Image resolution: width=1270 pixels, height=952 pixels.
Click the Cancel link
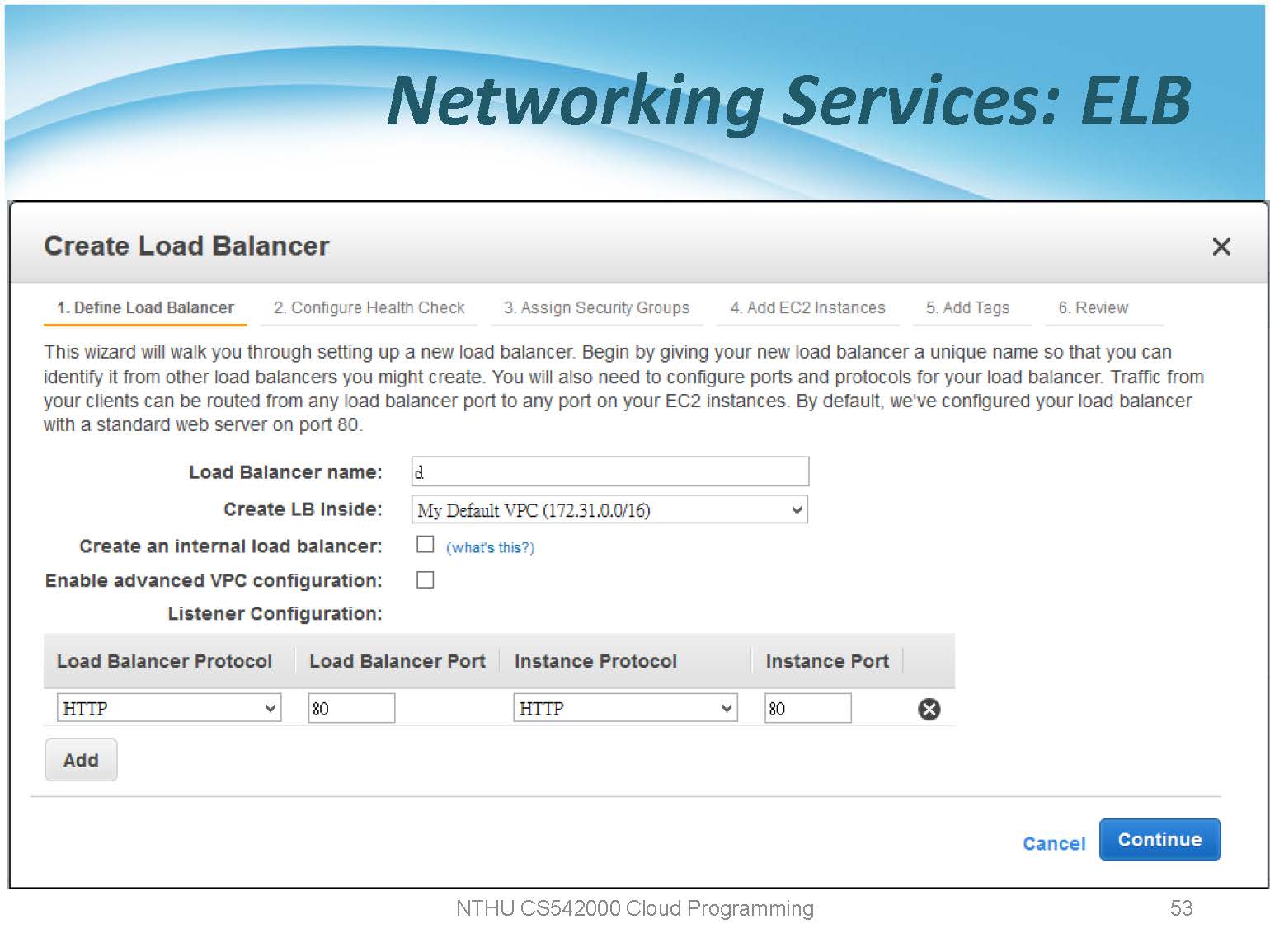1053,843
